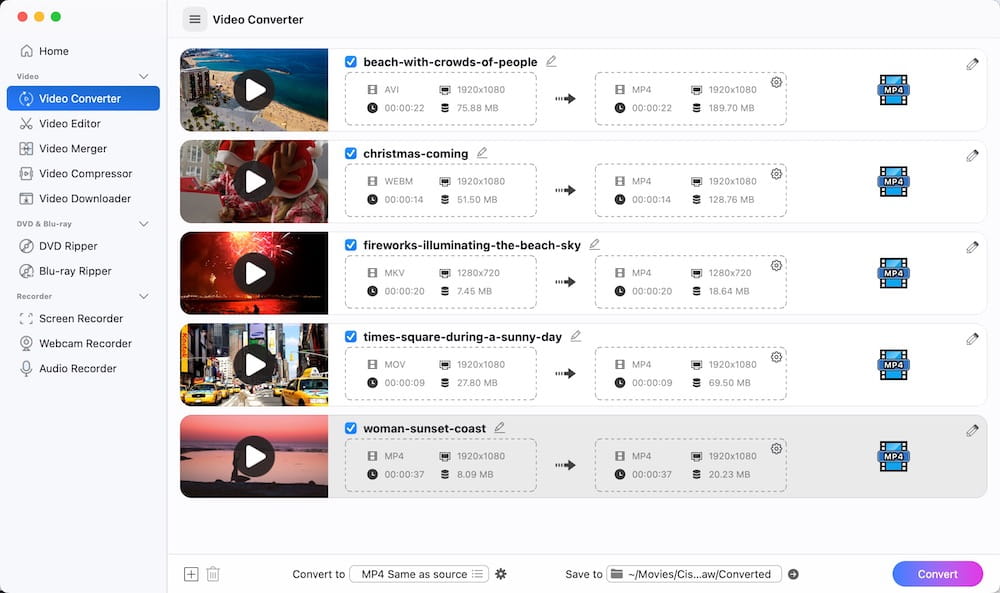The height and width of the screenshot is (593, 1000).
Task: Uncheck the woman-sunset-coast video
Action: pos(351,428)
